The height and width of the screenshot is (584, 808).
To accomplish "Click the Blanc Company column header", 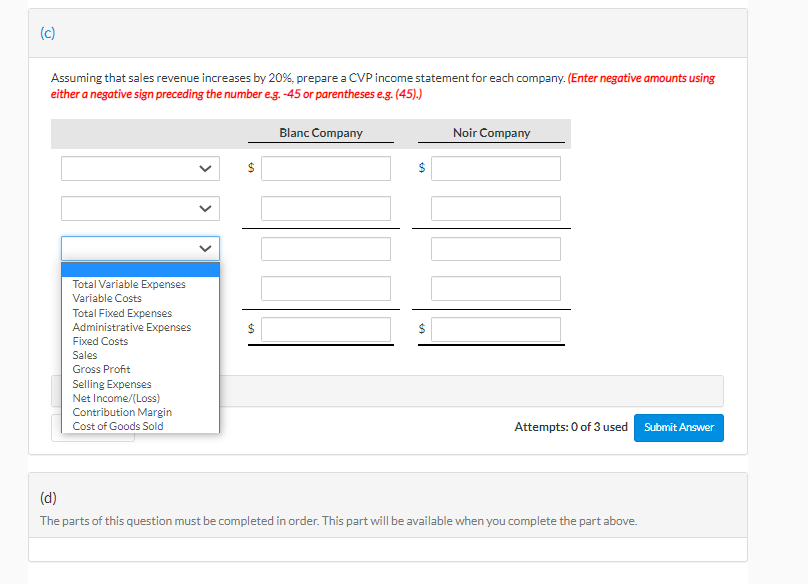I will (320, 132).
